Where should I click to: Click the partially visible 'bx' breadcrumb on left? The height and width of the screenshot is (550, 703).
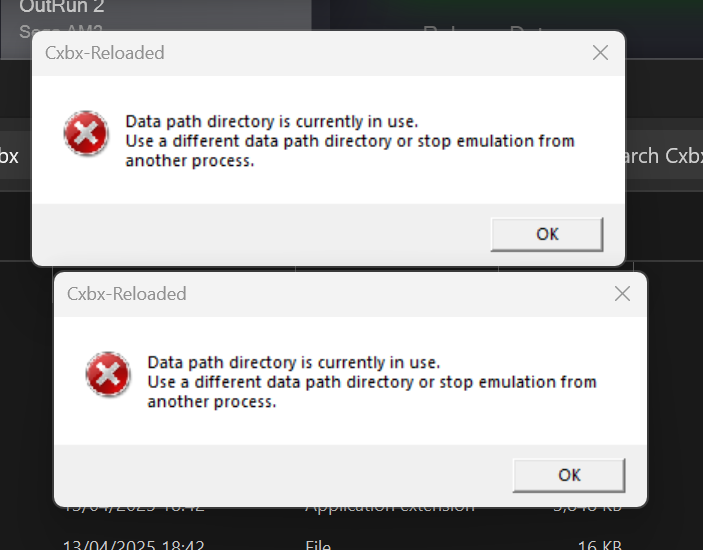click(9, 156)
